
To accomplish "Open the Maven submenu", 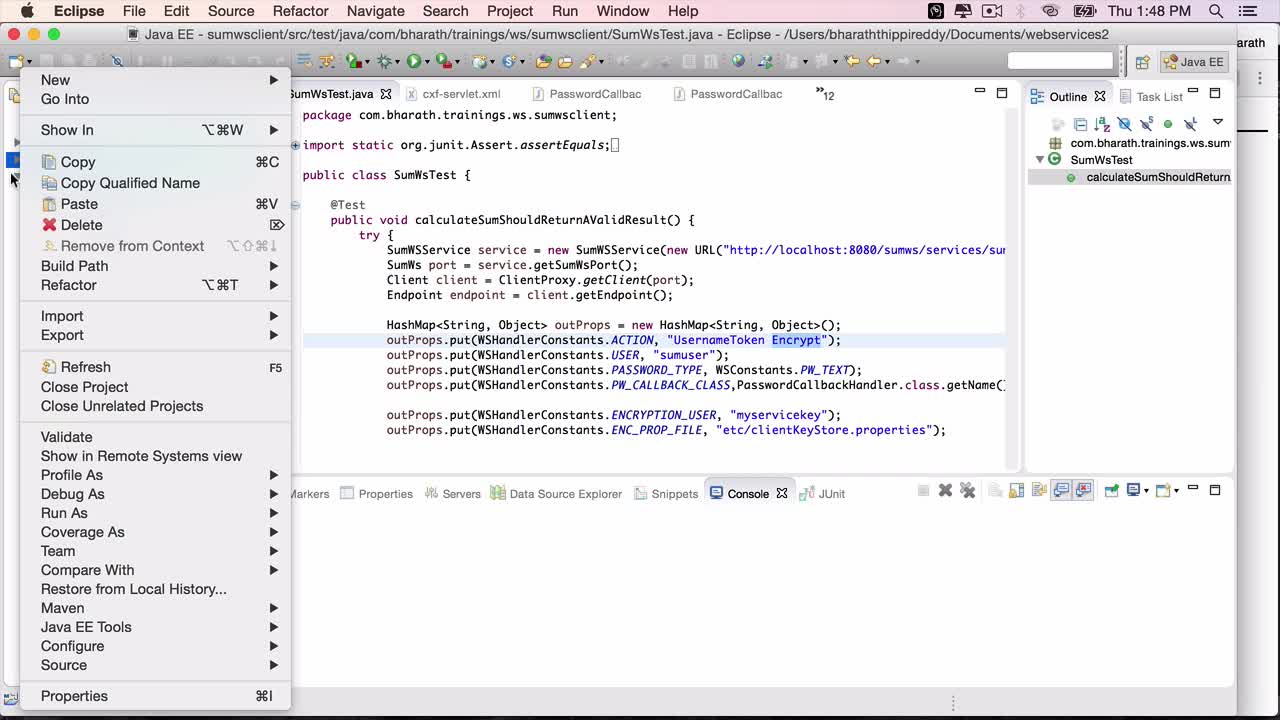I will pos(155,608).
